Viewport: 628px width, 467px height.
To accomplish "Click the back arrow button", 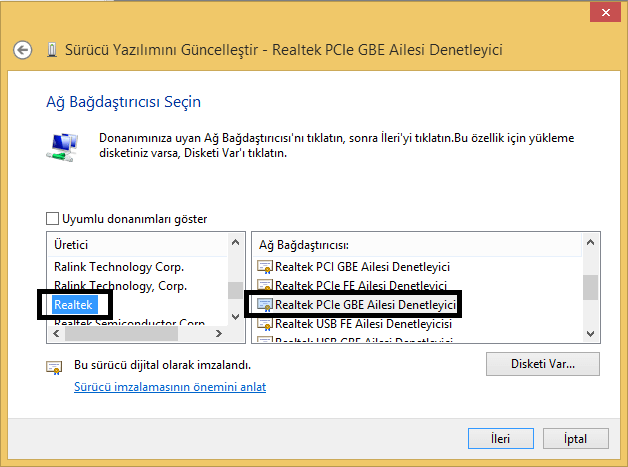I will click(x=23, y=50).
